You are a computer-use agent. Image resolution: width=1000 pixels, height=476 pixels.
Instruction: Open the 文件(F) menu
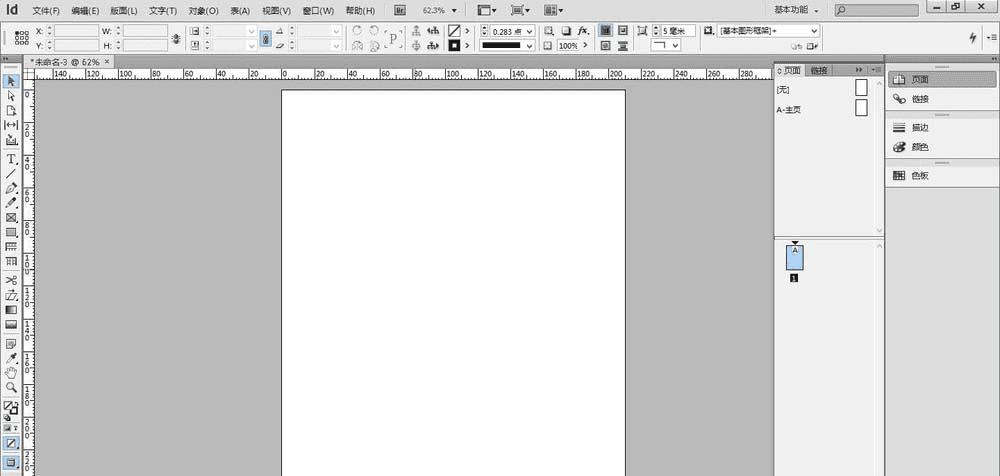point(45,10)
